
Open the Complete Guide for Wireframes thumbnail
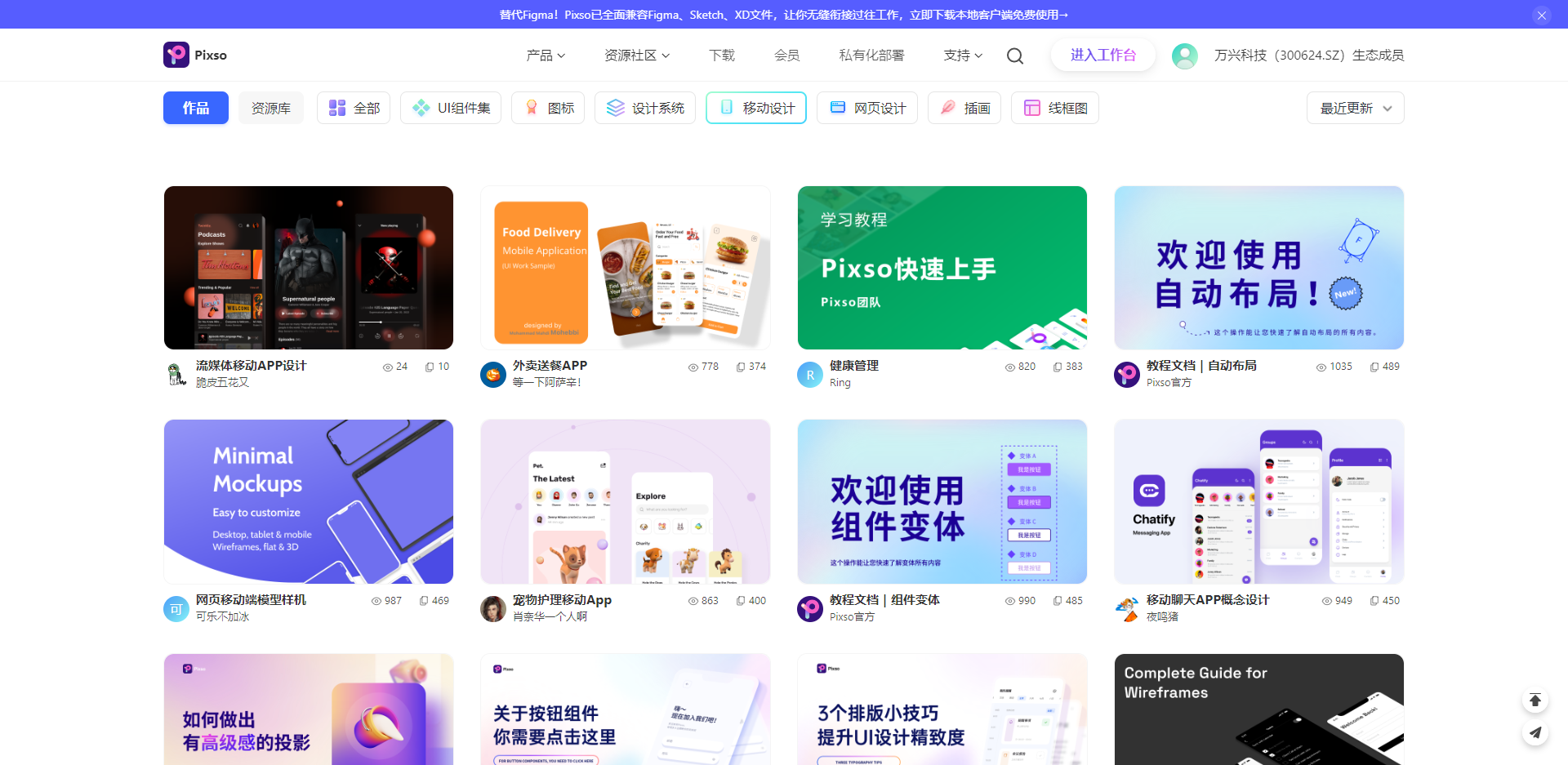click(x=1259, y=709)
